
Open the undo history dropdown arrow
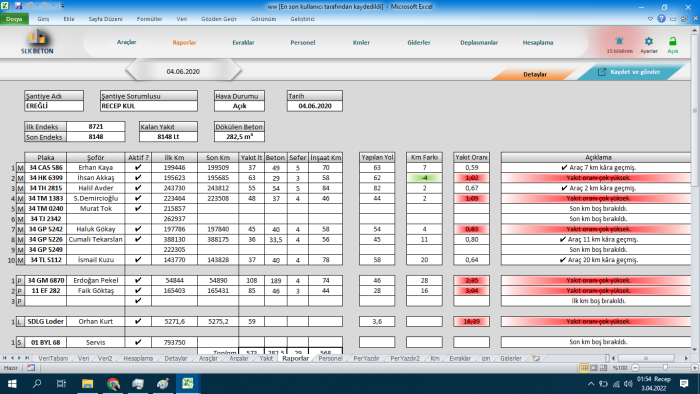38,6
